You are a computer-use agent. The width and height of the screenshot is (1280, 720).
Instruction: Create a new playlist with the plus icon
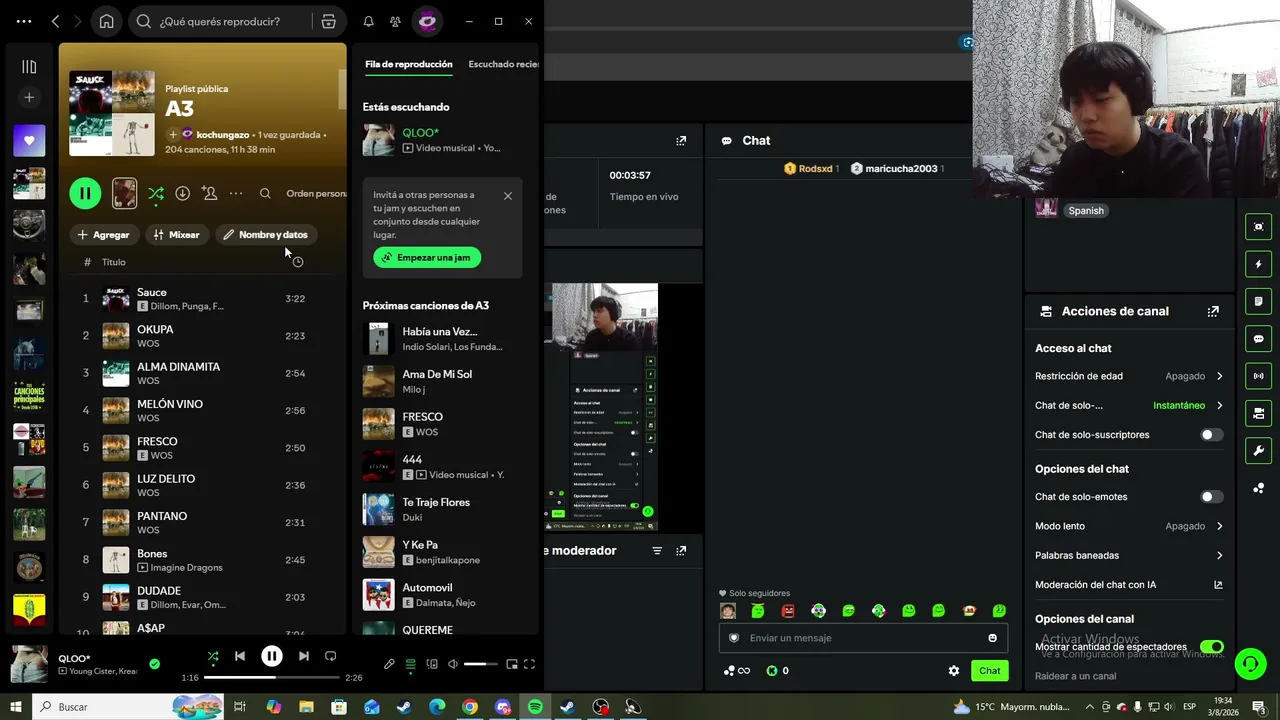pos(29,97)
